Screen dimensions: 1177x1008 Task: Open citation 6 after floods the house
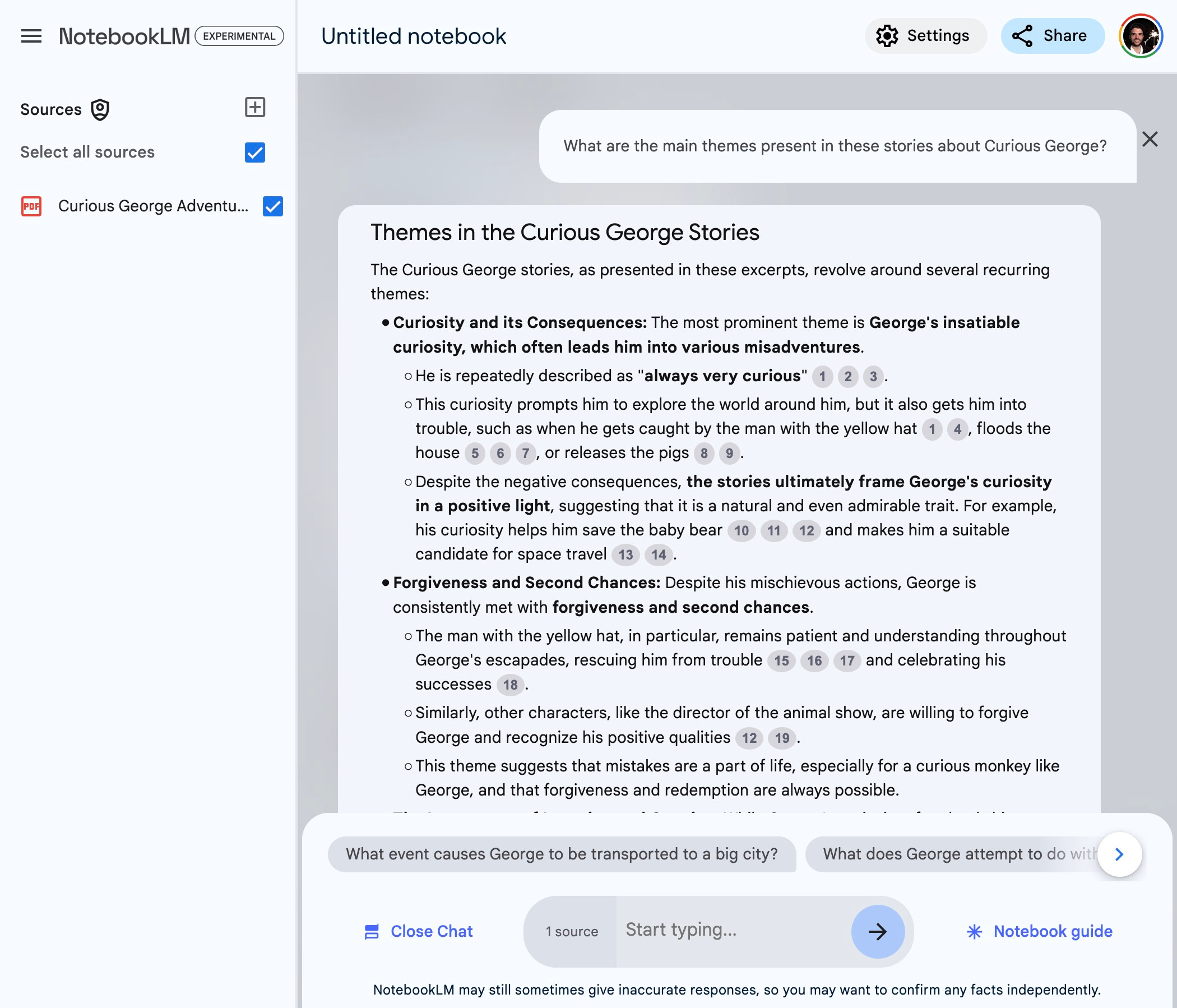pos(500,454)
